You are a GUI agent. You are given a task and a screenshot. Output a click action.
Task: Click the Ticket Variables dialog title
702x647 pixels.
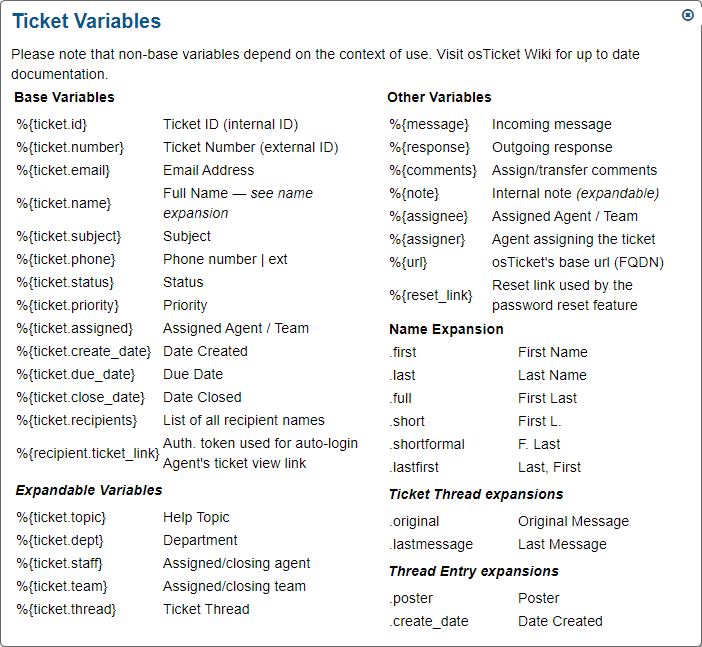point(86,21)
